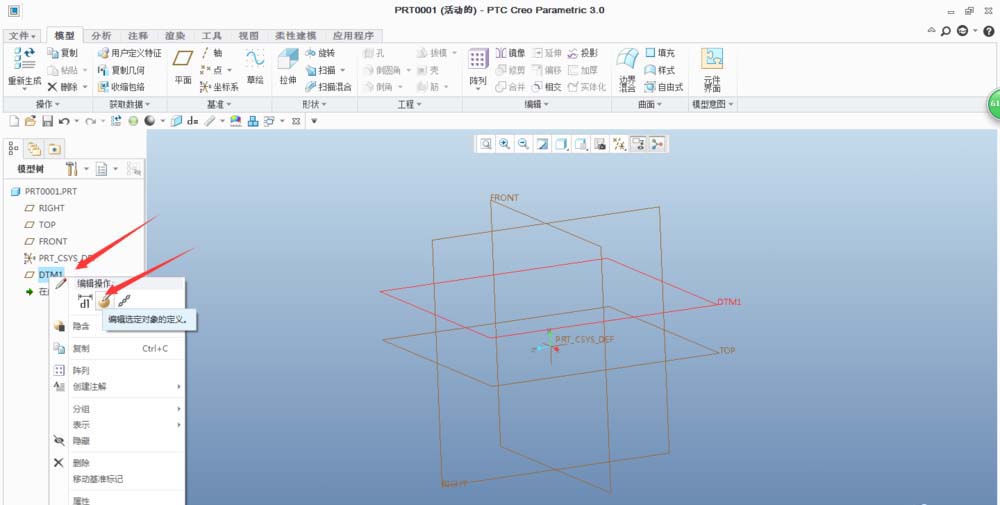Click the zoom out icon in graphics toolbar

524,145
